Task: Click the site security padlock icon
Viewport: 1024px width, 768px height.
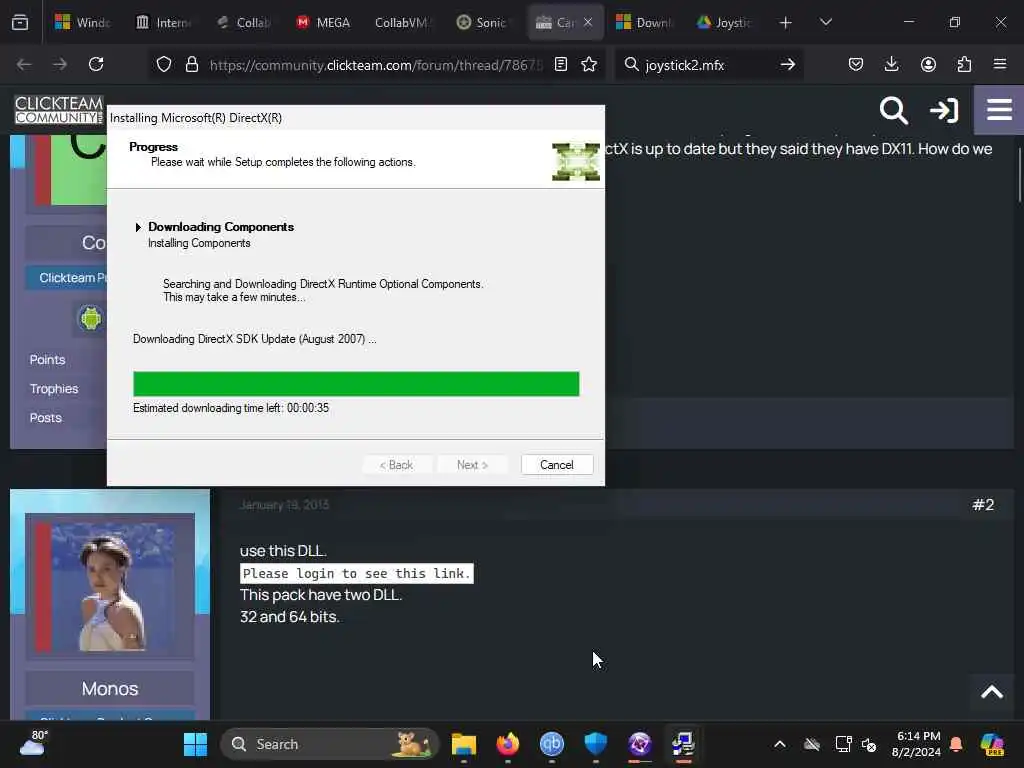Action: pos(191,65)
